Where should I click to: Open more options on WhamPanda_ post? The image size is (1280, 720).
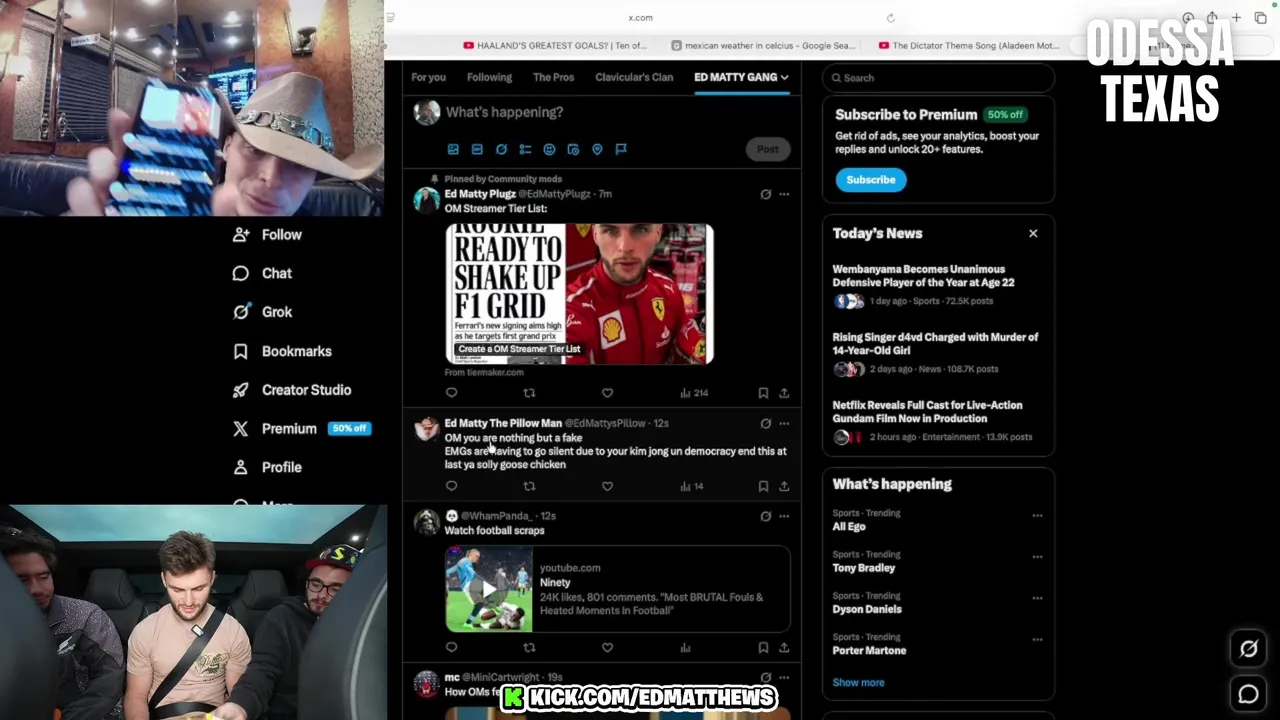pyautogui.click(x=784, y=516)
